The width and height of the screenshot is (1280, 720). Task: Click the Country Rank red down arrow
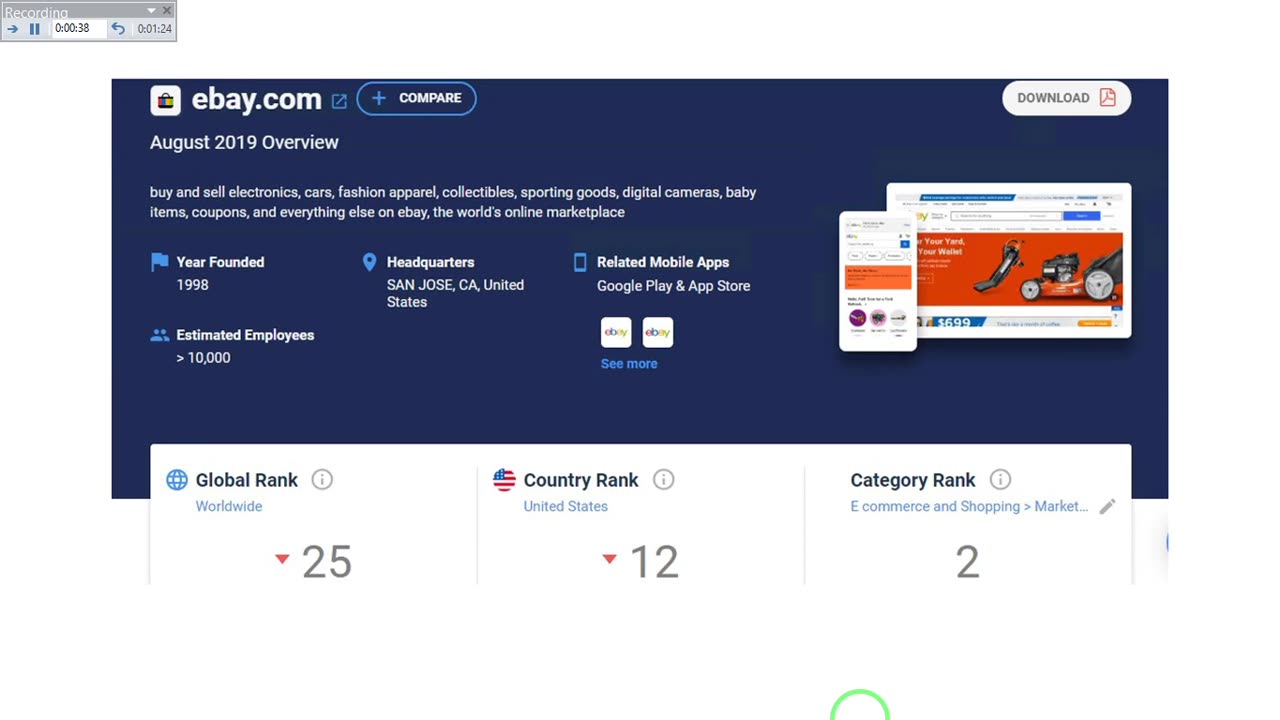click(x=609, y=559)
